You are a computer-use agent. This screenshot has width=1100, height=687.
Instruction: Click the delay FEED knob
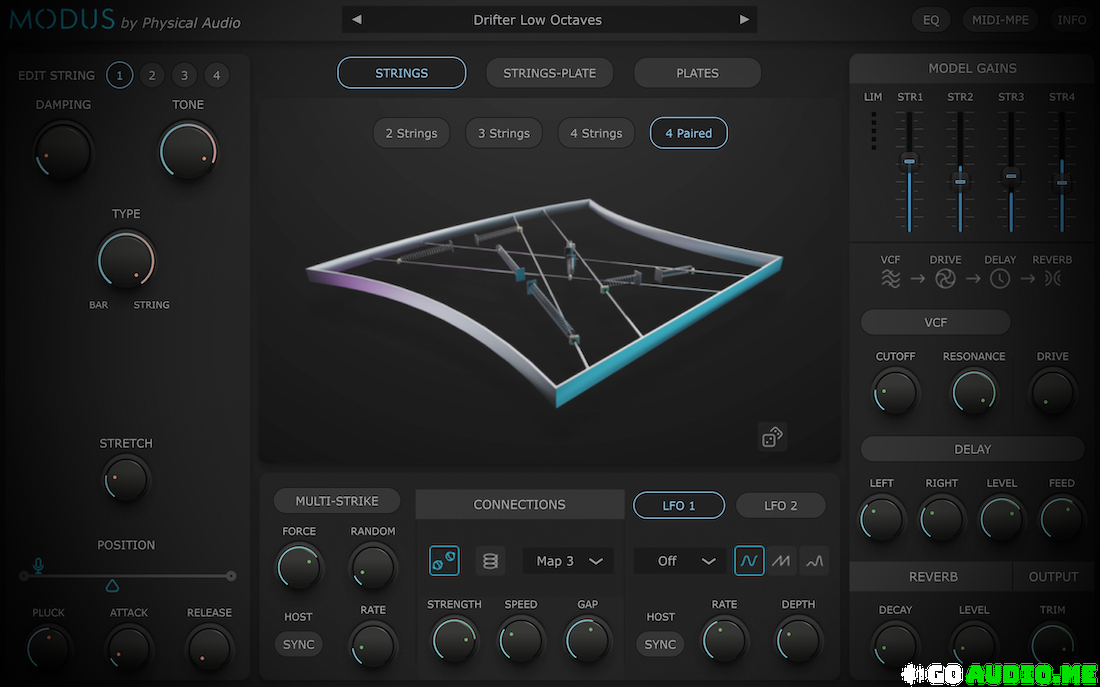[x=1061, y=519]
